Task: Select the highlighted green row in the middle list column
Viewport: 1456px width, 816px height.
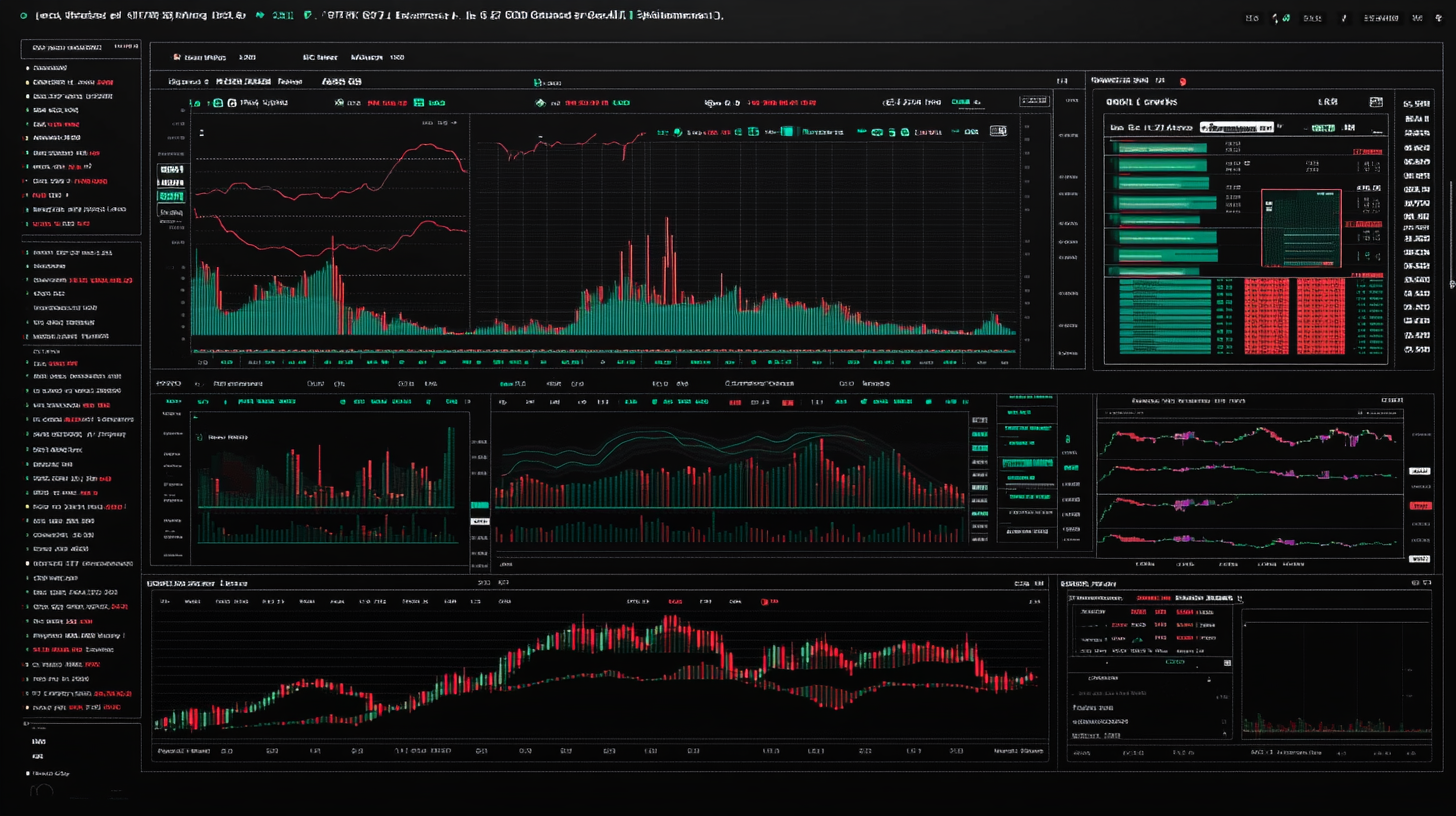Action: (1028, 463)
